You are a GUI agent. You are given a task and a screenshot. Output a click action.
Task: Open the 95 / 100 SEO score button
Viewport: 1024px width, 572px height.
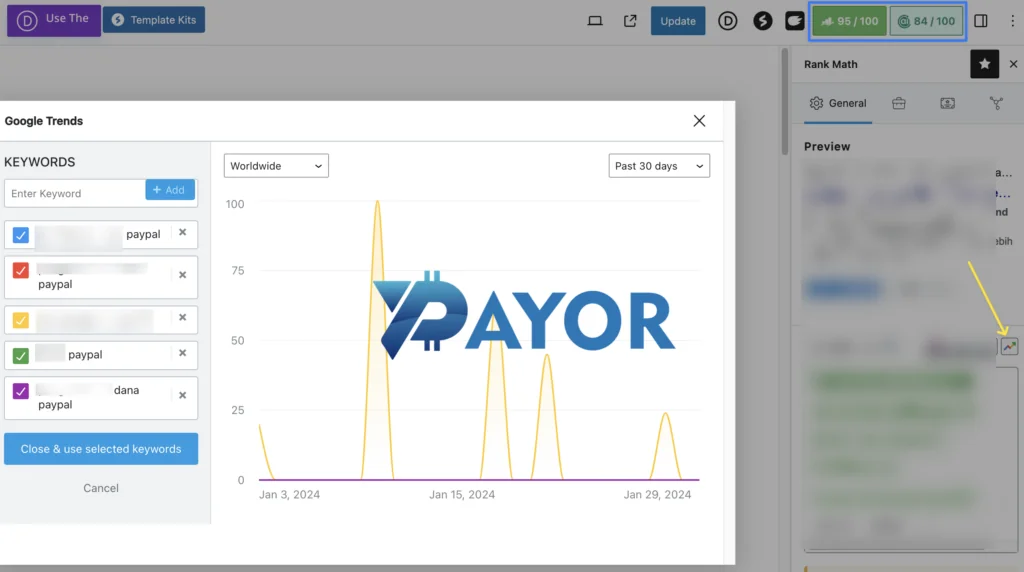[850, 21]
